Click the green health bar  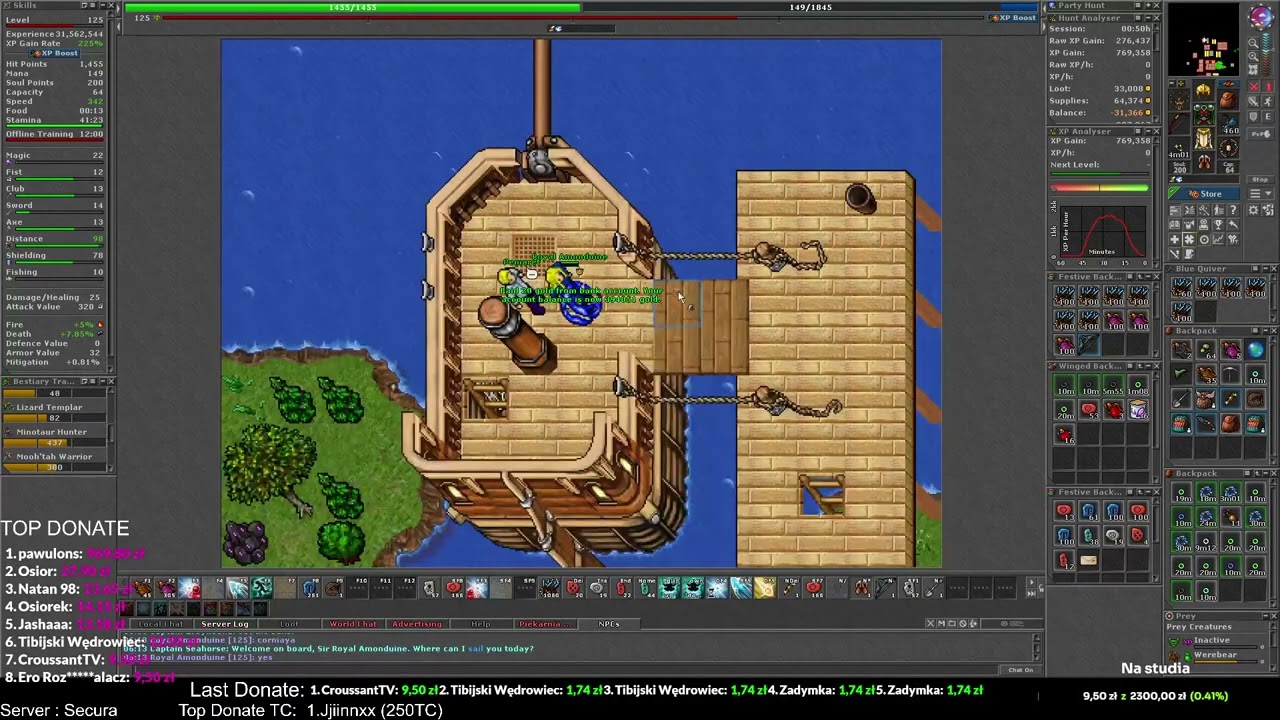click(352, 7)
